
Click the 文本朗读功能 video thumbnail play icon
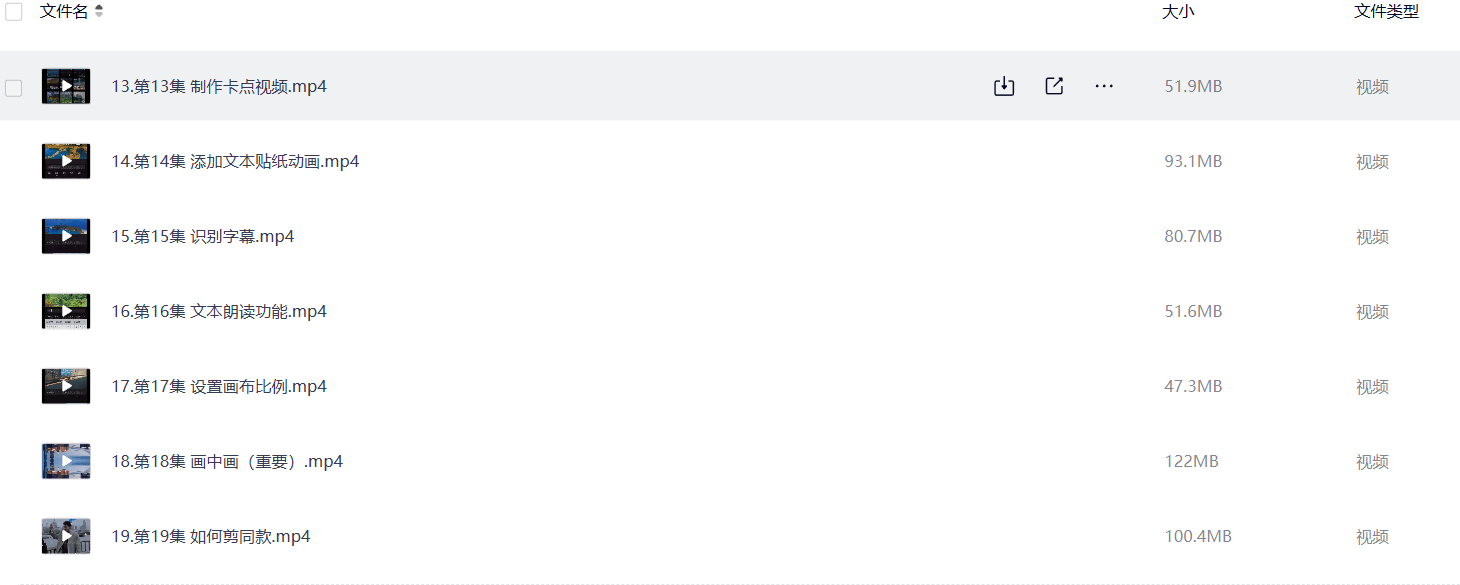[x=66, y=311]
